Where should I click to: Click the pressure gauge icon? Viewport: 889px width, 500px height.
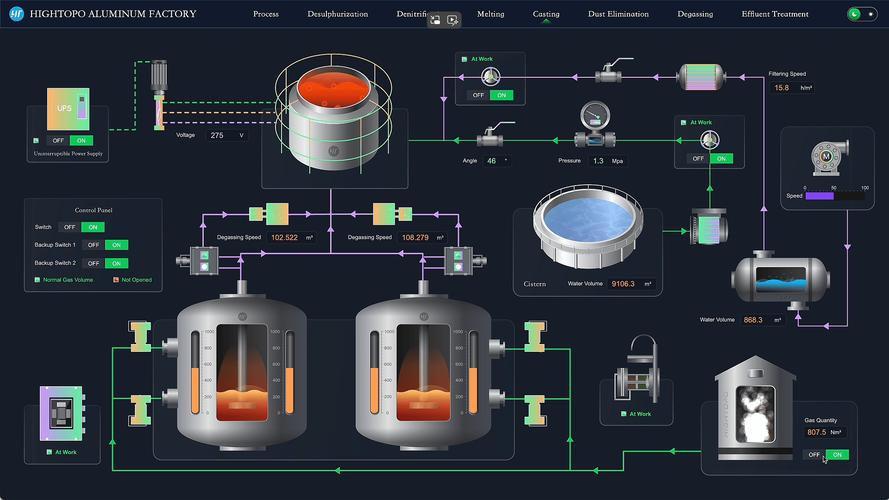[x=595, y=124]
